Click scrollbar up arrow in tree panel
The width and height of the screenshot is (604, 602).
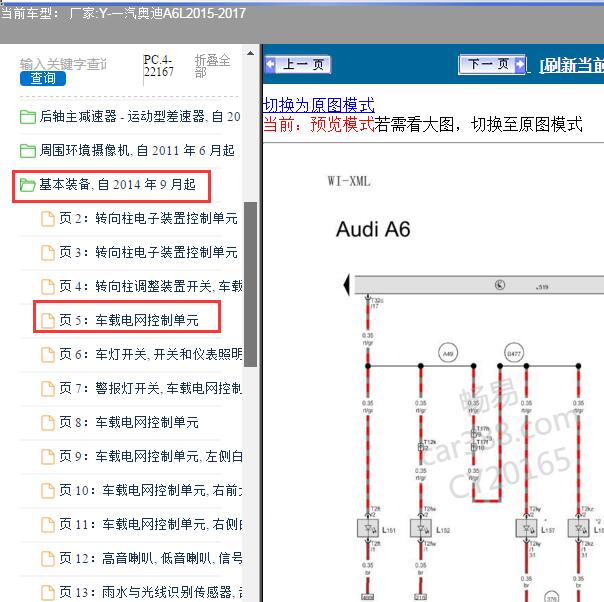click(x=250, y=53)
